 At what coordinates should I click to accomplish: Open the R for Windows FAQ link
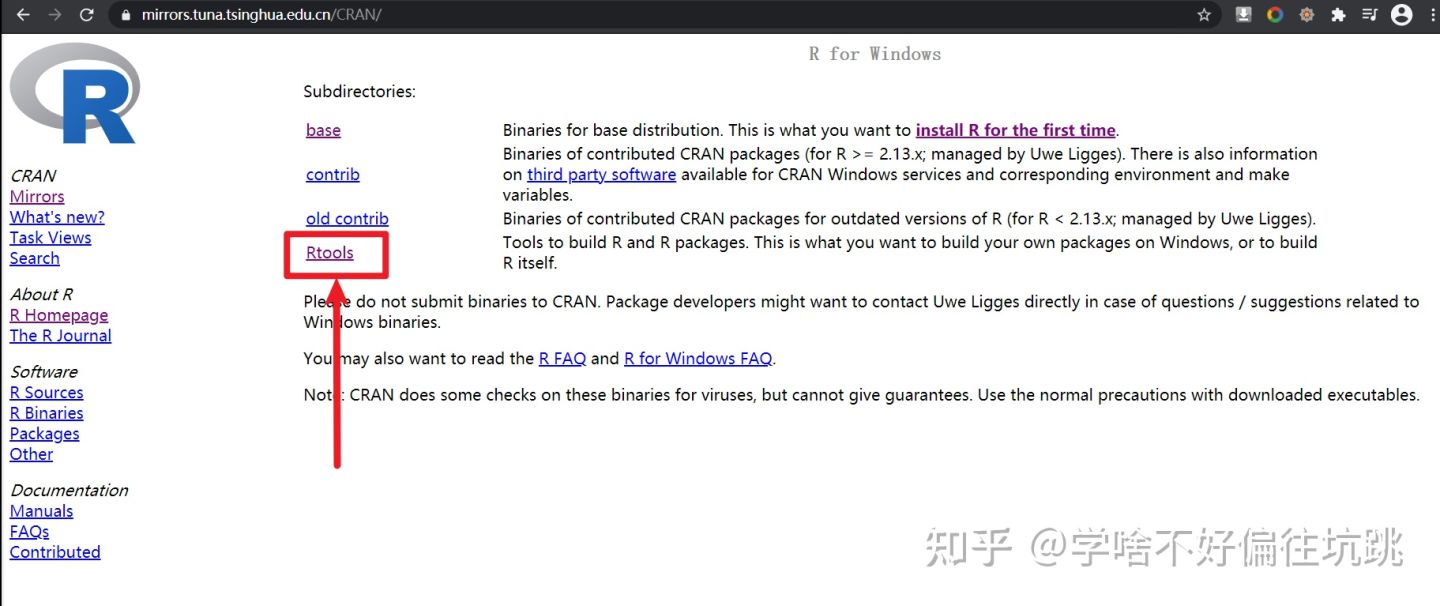click(x=699, y=358)
